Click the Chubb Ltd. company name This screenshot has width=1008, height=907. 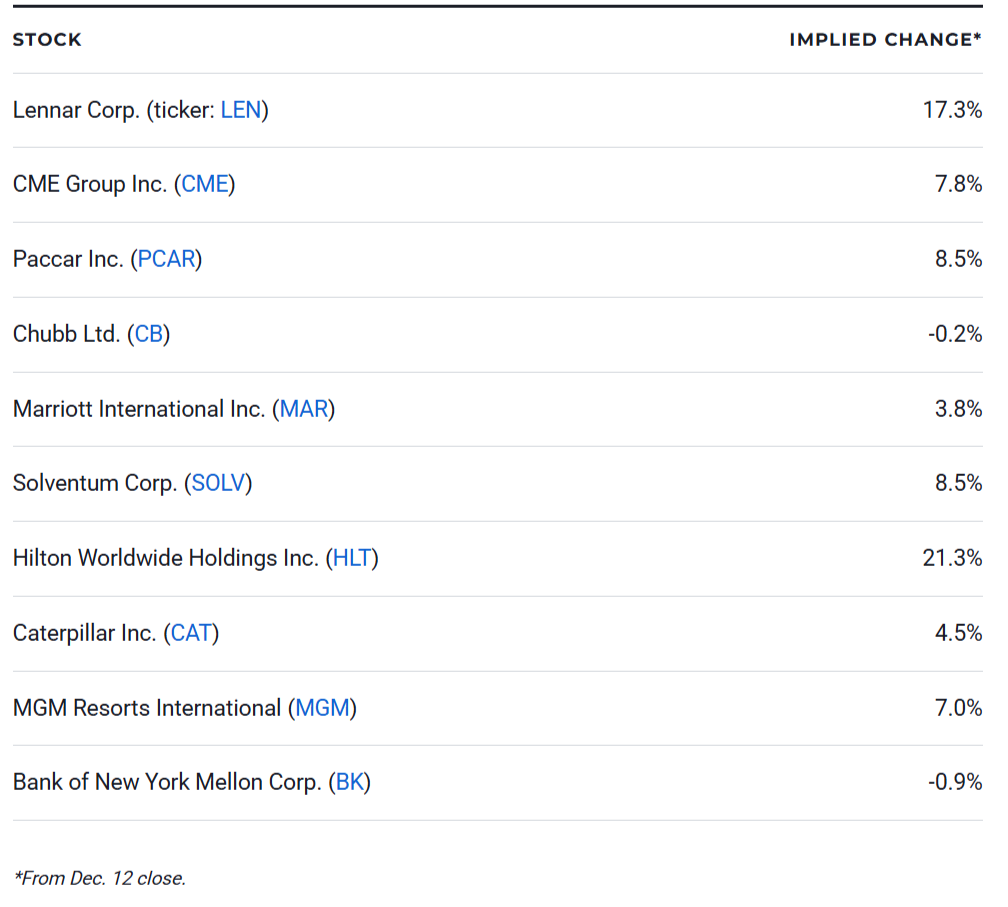66,334
